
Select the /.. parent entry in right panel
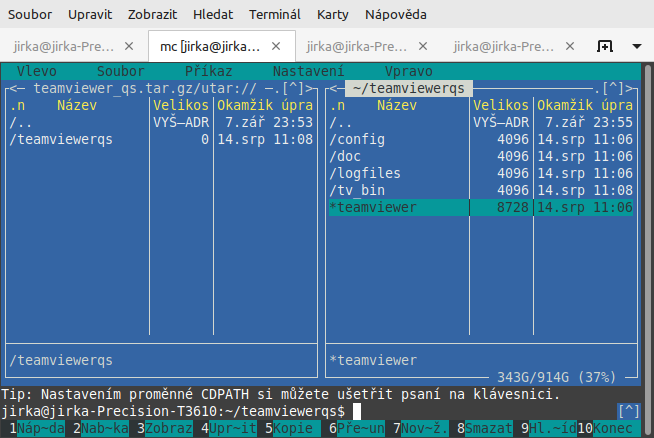481,122
